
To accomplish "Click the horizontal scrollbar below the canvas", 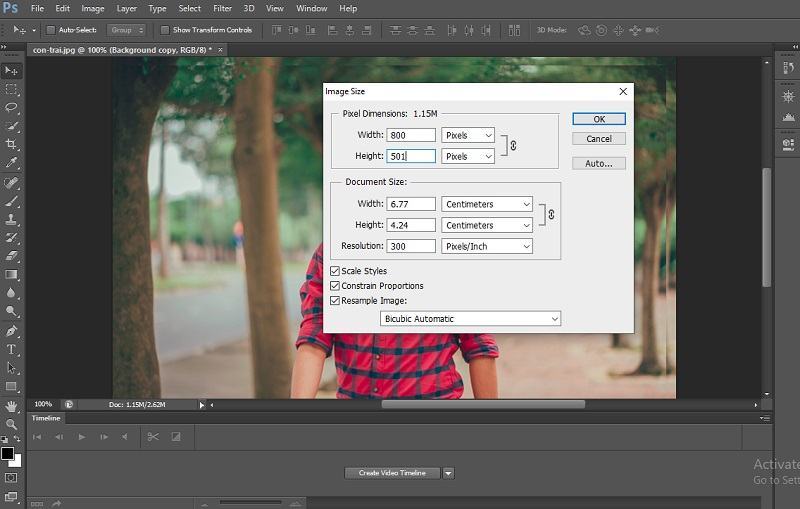I will click(x=483, y=404).
